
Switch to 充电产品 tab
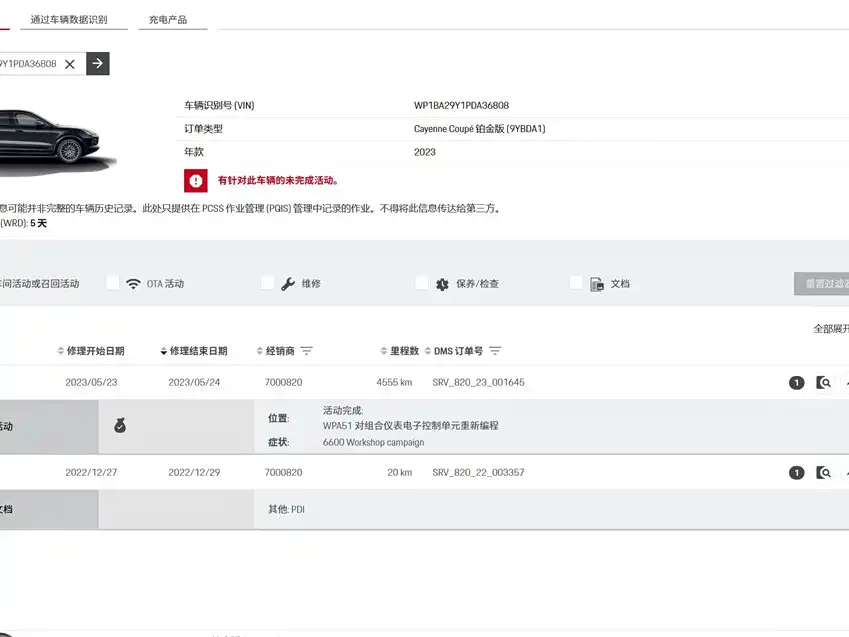point(168,20)
